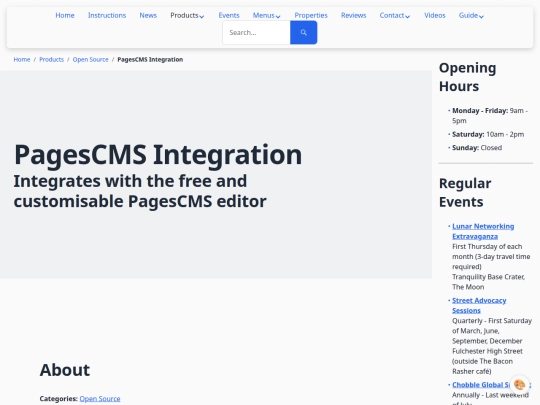The width and height of the screenshot is (540, 405).
Task: Expand the Contact dropdown menu
Action: [x=395, y=15]
